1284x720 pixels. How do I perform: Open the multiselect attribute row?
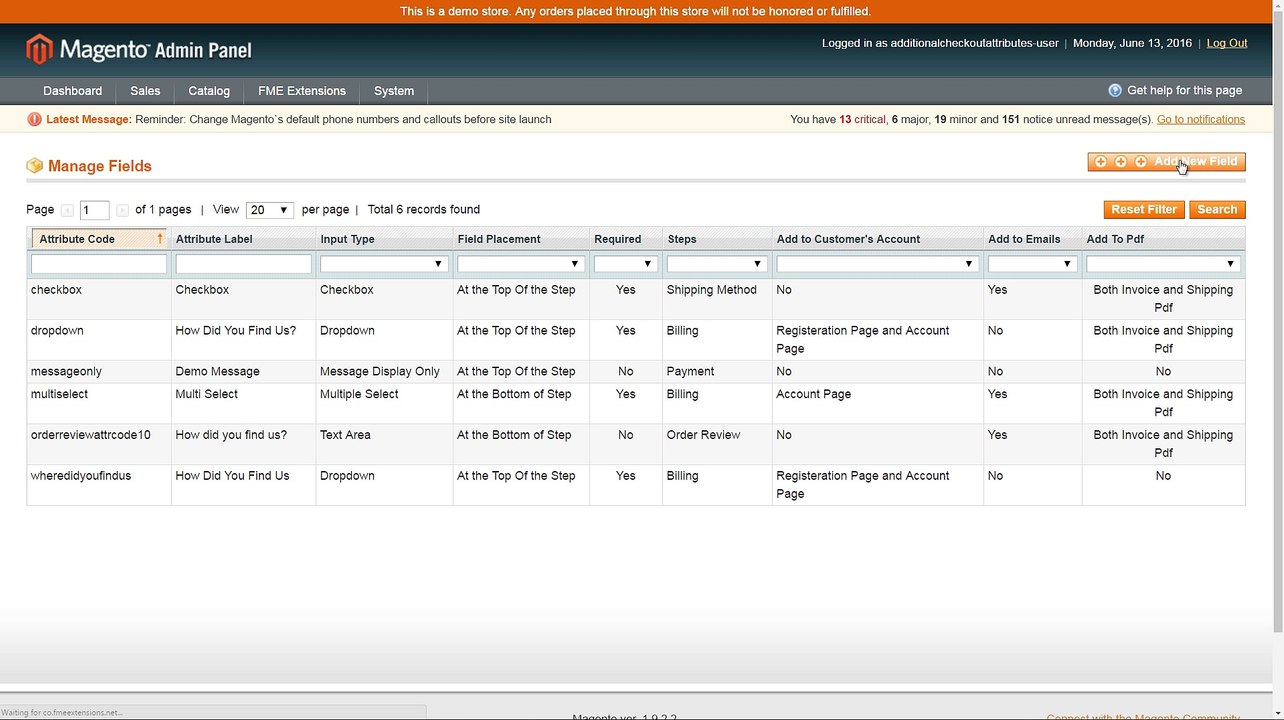[x=636, y=404]
